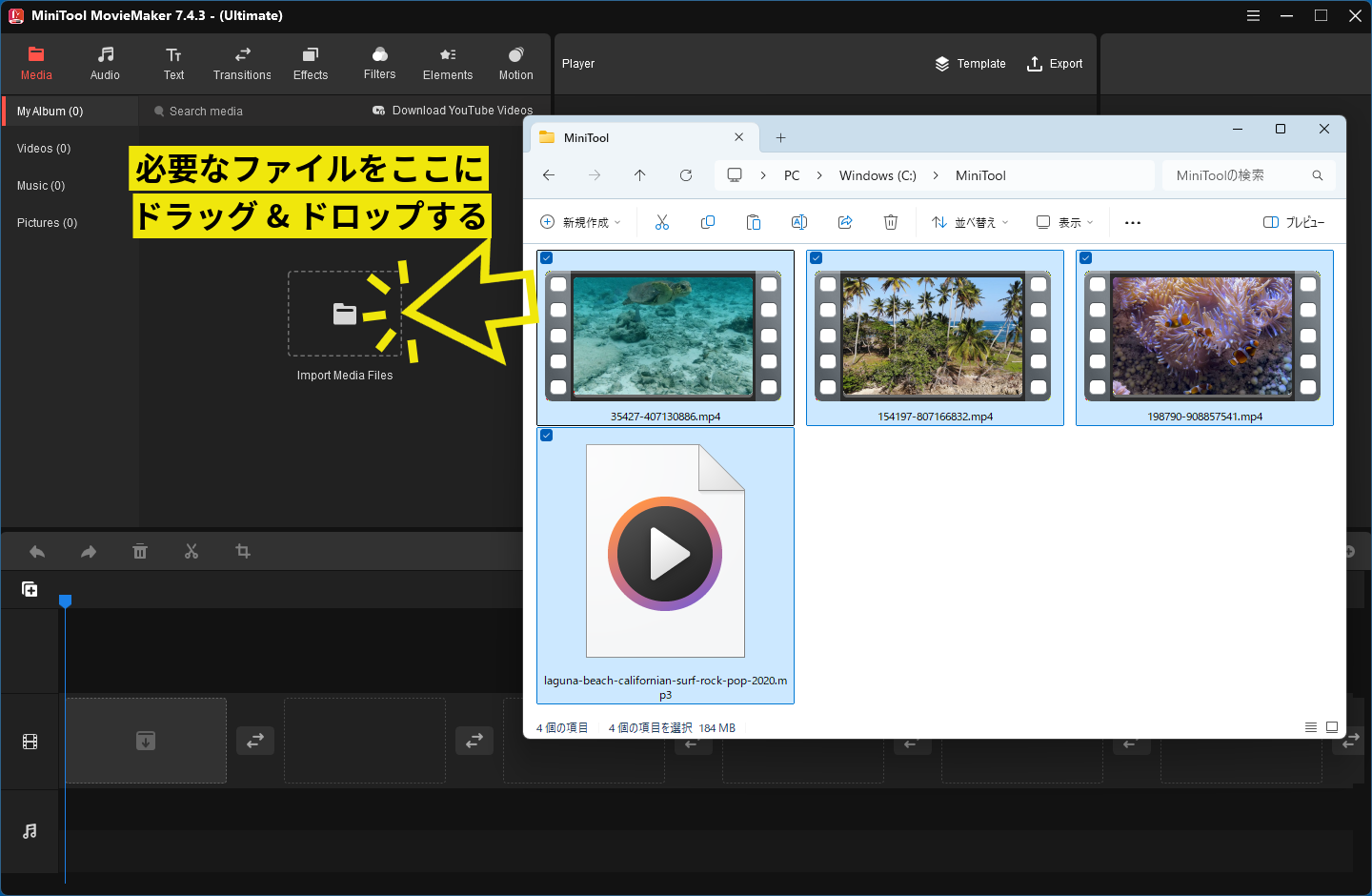This screenshot has width=1372, height=896.
Task: Select the clownfish video 198790-908857541.mp4
Action: pyautogui.click(x=1204, y=337)
